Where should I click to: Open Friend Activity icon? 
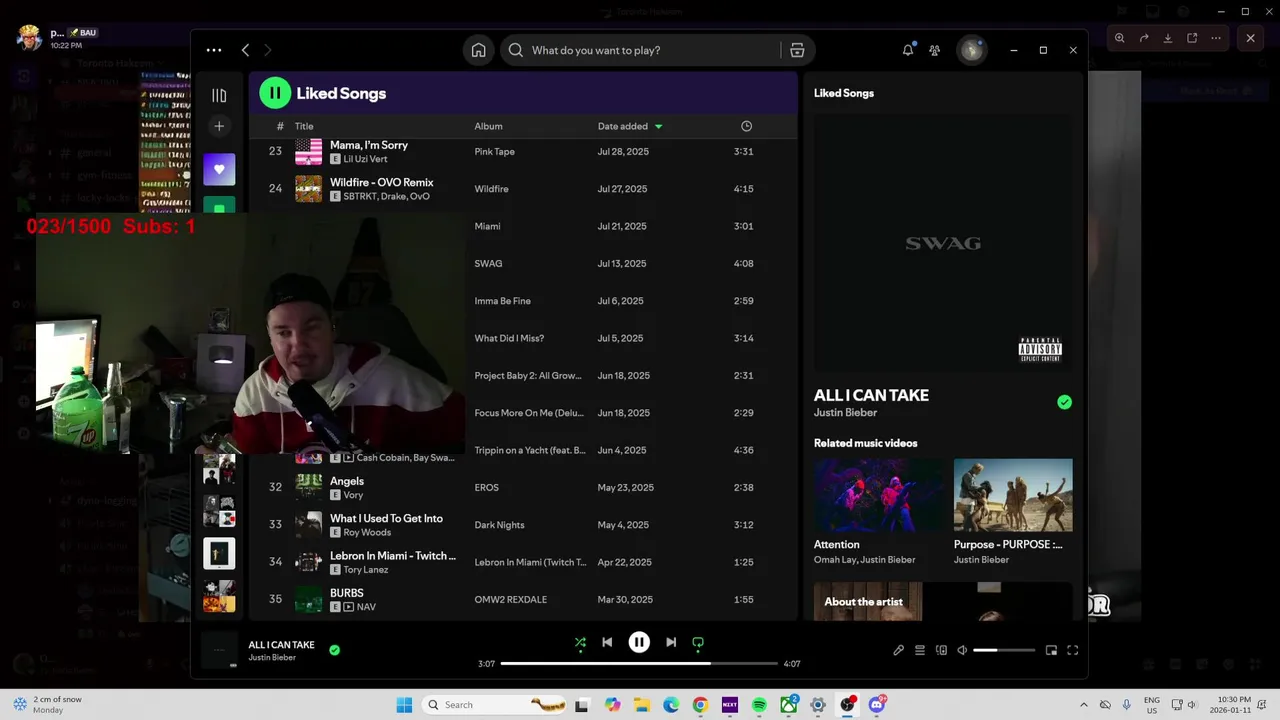tap(935, 50)
